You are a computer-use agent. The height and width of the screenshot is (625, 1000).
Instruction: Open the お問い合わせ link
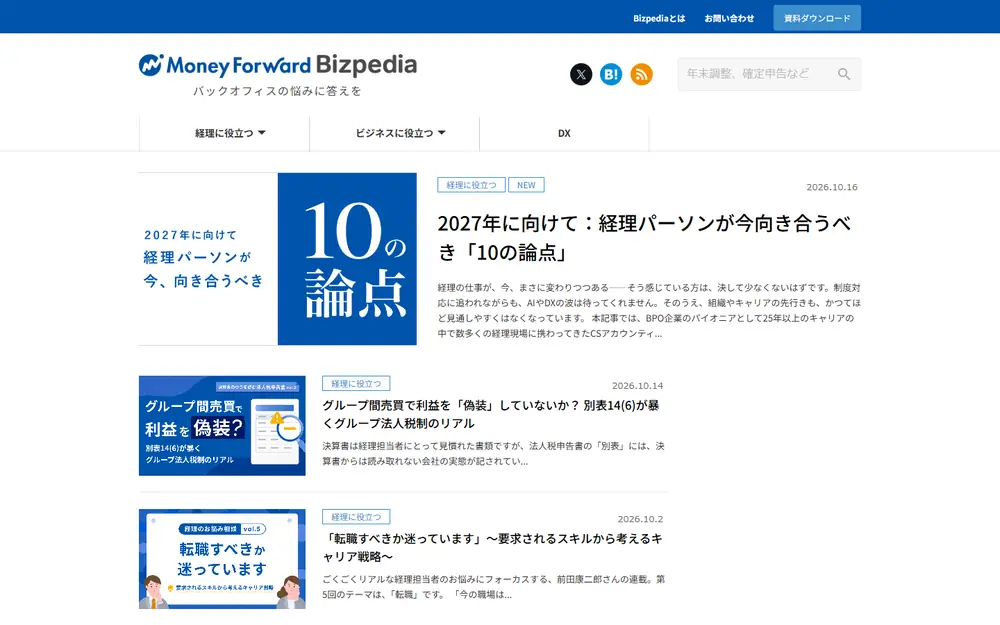(729, 18)
